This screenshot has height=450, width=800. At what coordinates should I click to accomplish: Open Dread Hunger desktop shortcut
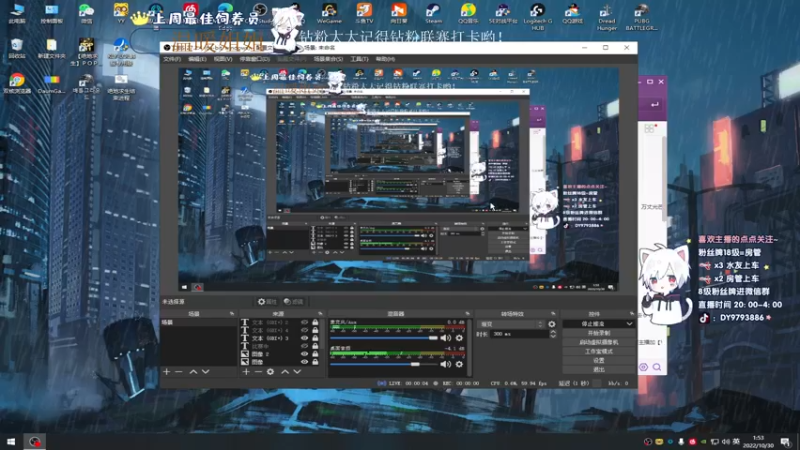(607, 16)
